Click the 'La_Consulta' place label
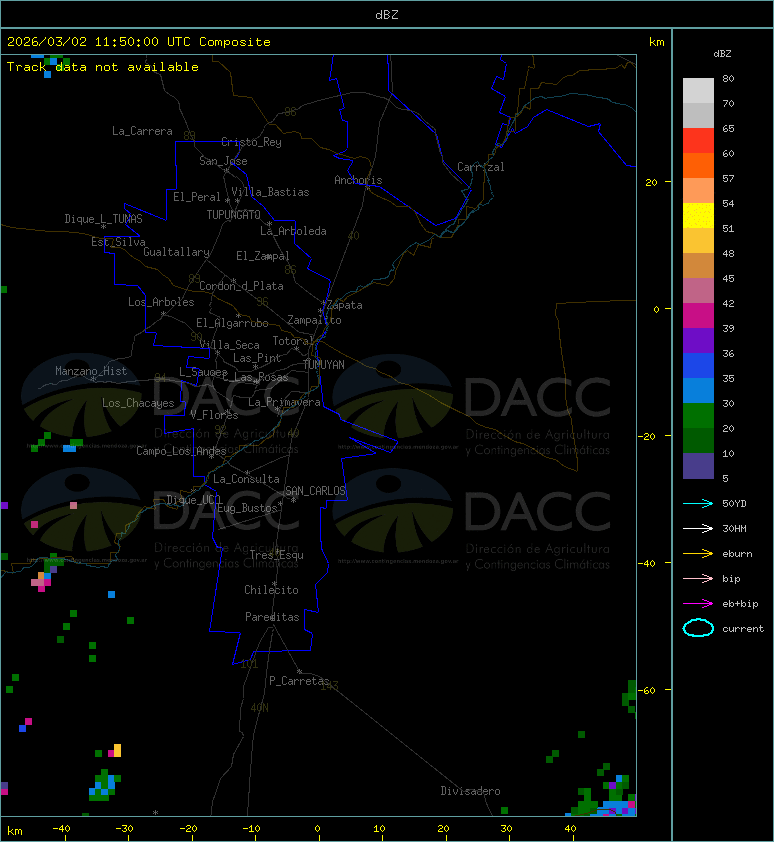Screen dimensions: 774x842 coord(247,479)
